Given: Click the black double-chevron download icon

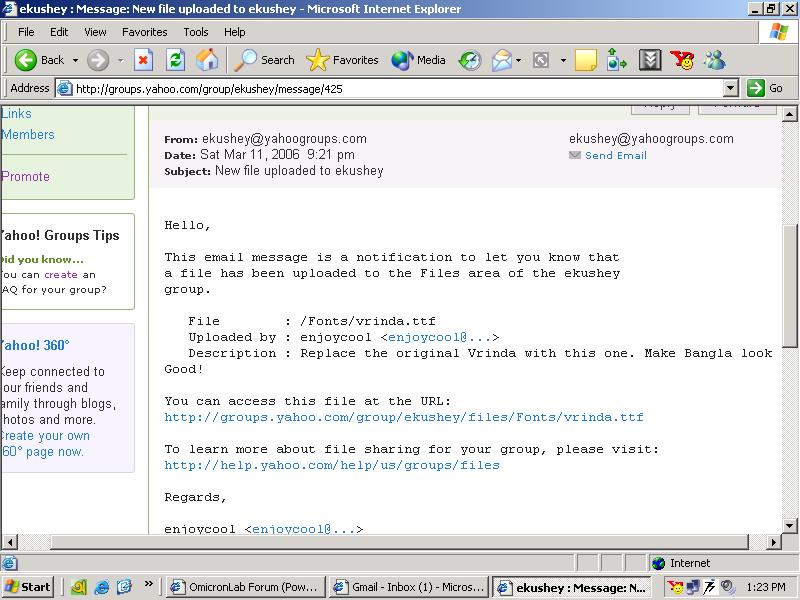Looking at the screenshot, I should pyautogui.click(x=650, y=60).
